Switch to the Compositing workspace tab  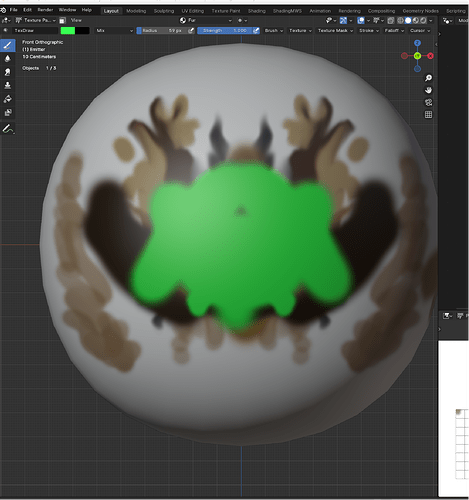point(381,11)
